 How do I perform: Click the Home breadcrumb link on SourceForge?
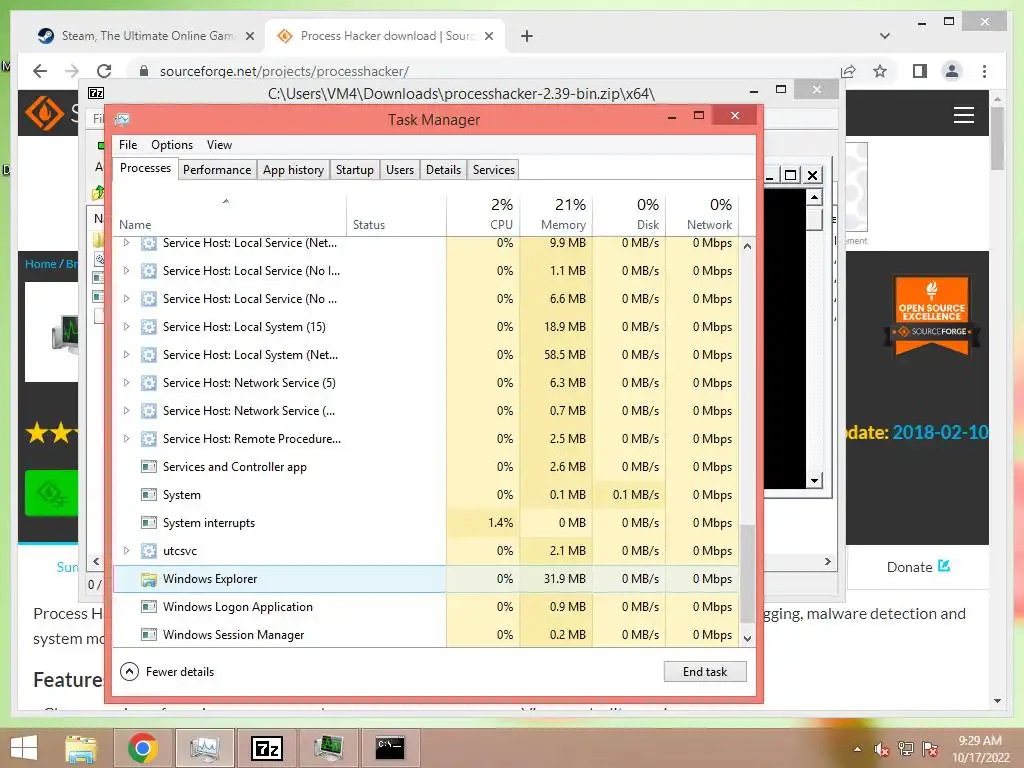pyautogui.click(x=40, y=264)
